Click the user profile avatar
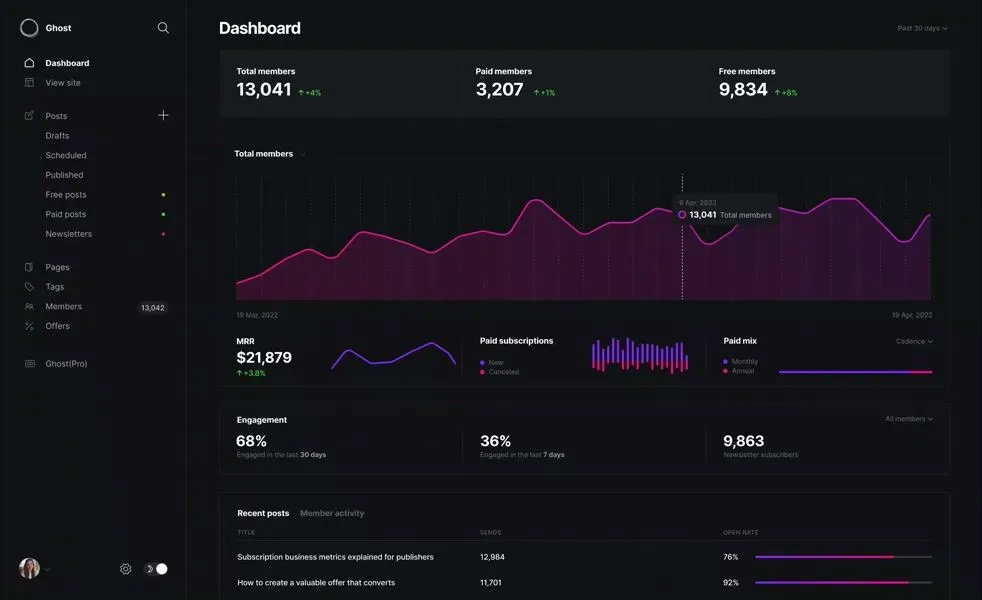This screenshot has width=982, height=600. tap(29, 568)
